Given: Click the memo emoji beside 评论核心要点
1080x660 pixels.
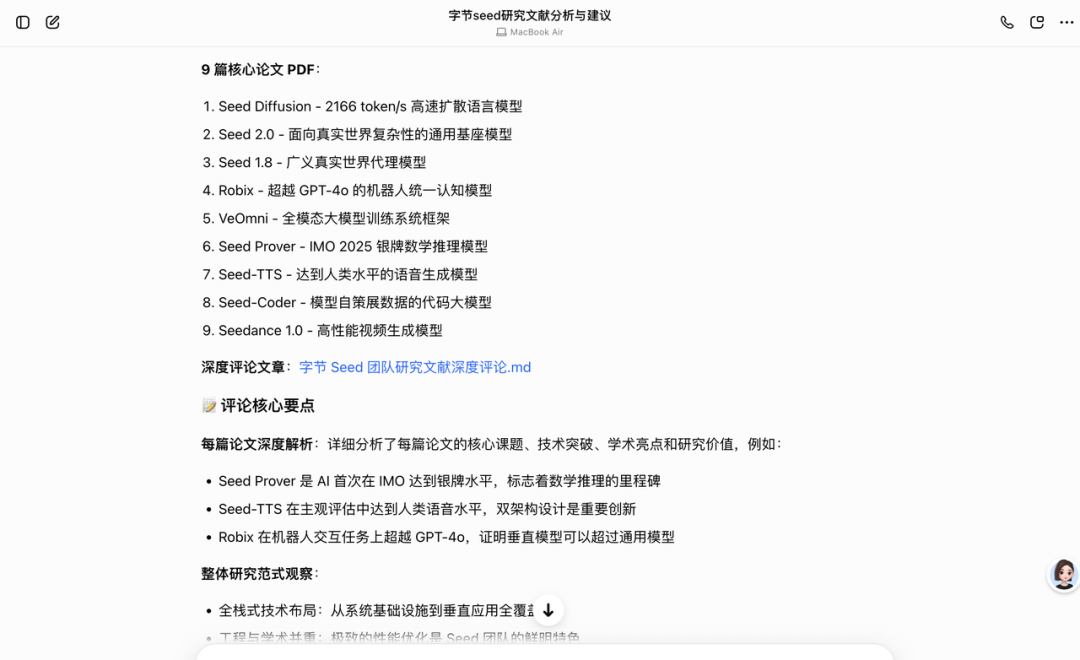Looking at the screenshot, I should [209, 406].
